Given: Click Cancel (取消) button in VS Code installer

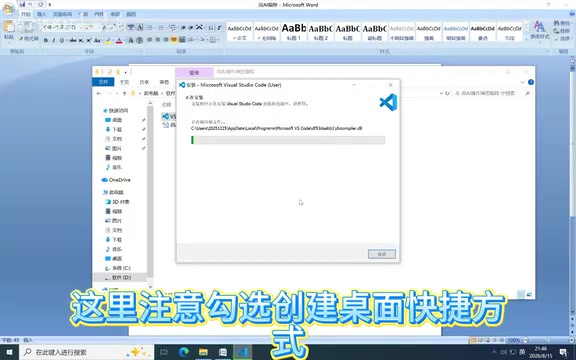Looking at the screenshot, I should pyautogui.click(x=382, y=254).
